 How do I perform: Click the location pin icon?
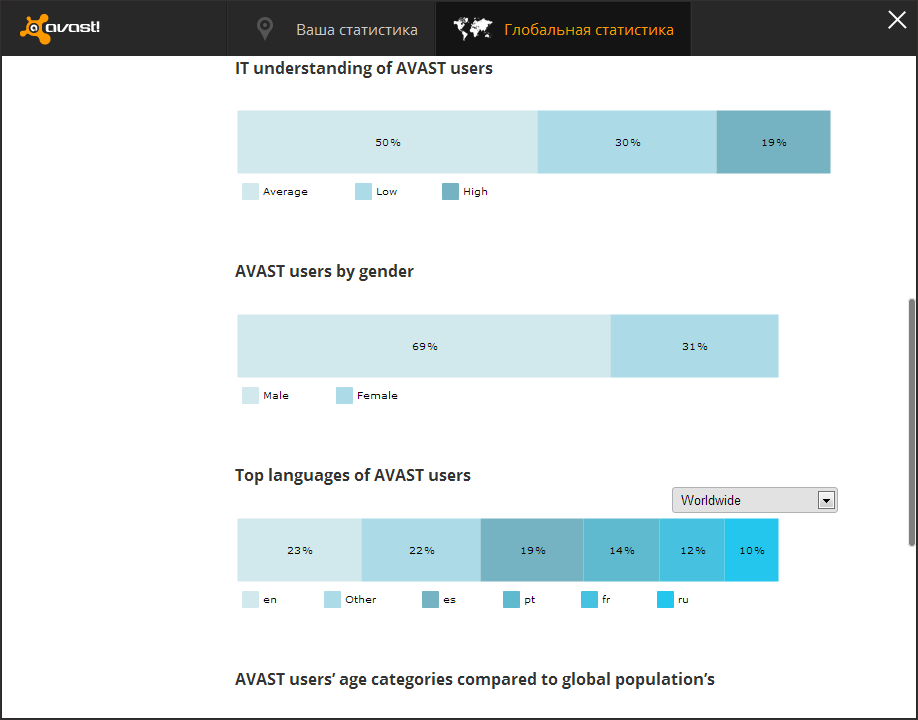pos(265,29)
